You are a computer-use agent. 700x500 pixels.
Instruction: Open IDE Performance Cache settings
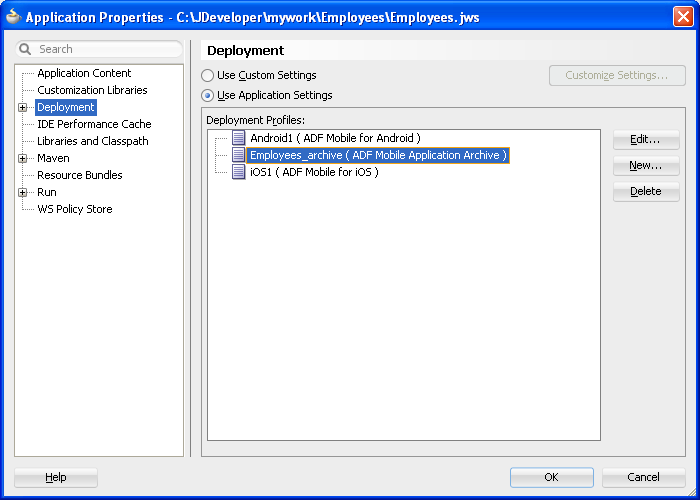click(x=94, y=124)
